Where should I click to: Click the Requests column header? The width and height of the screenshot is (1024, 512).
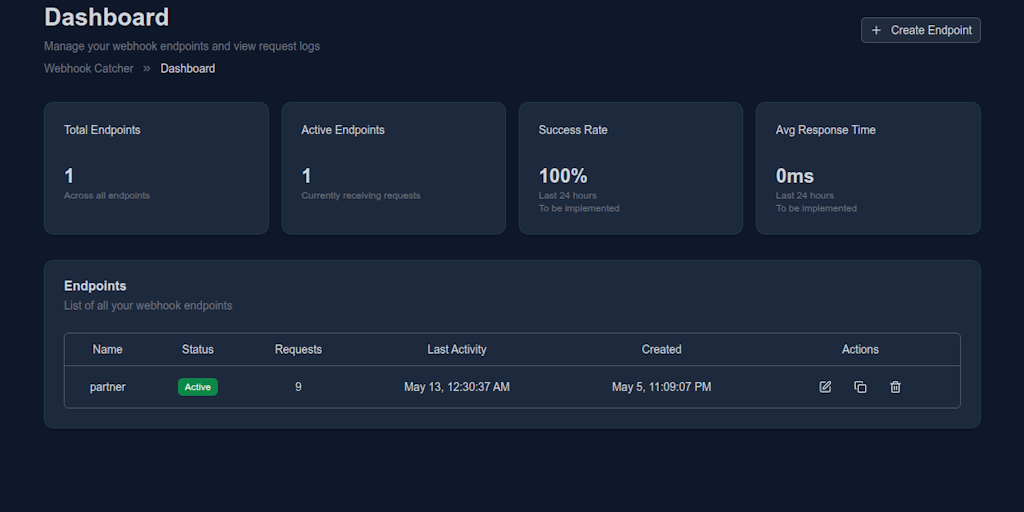[298, 349]
